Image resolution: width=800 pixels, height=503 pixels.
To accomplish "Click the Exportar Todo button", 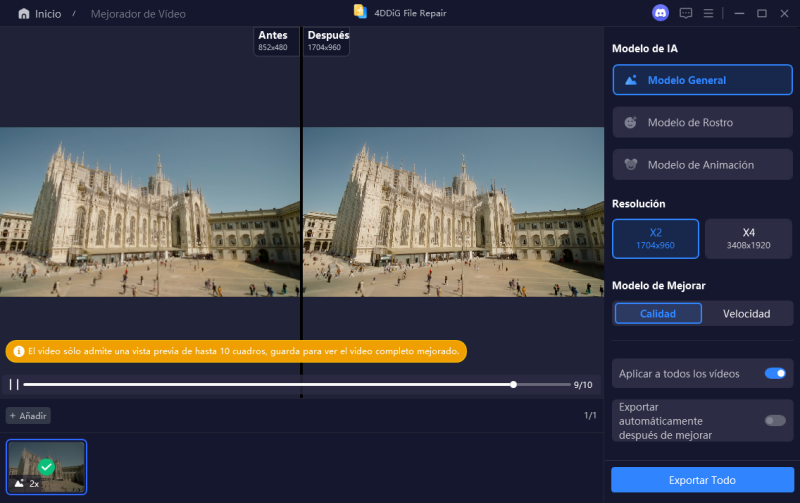I will pyautogui.click(x=702, y=480).
